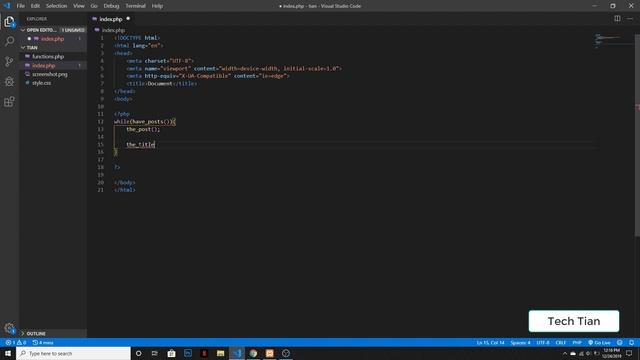Image resolution: width=640 pixels, height=360 pixels.
Task: Click the Go Live status bar button
Action: point(600,342)
